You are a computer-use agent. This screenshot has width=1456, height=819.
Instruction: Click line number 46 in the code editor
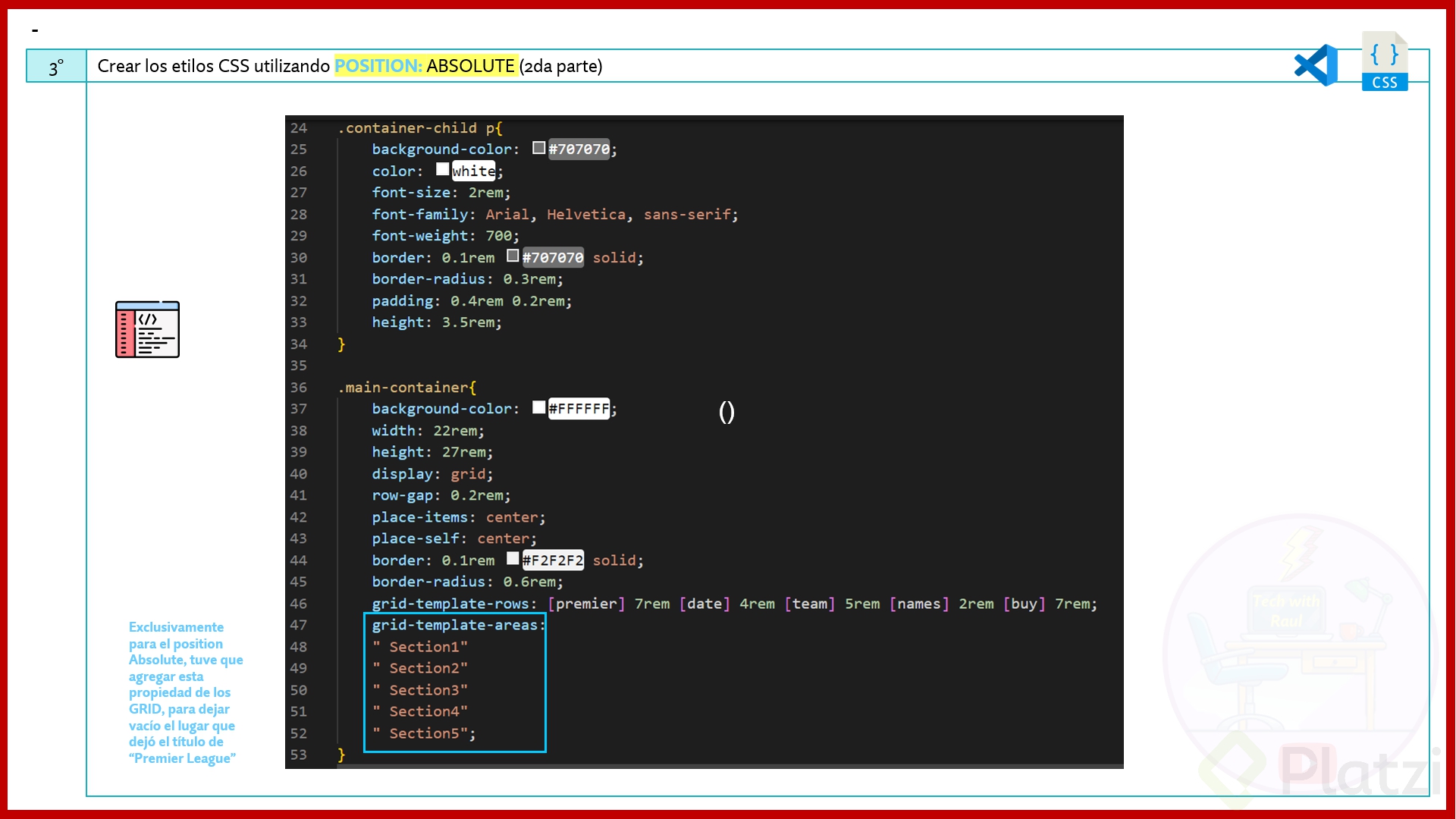[299, 604]
